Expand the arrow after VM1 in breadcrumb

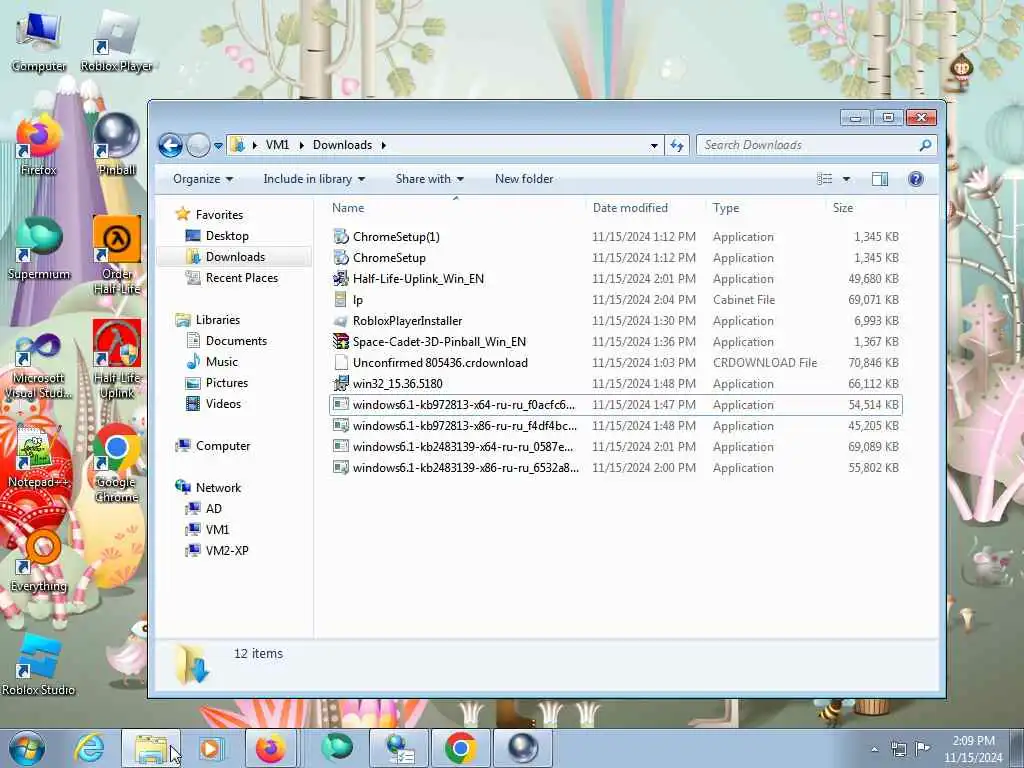pos(302,145)
